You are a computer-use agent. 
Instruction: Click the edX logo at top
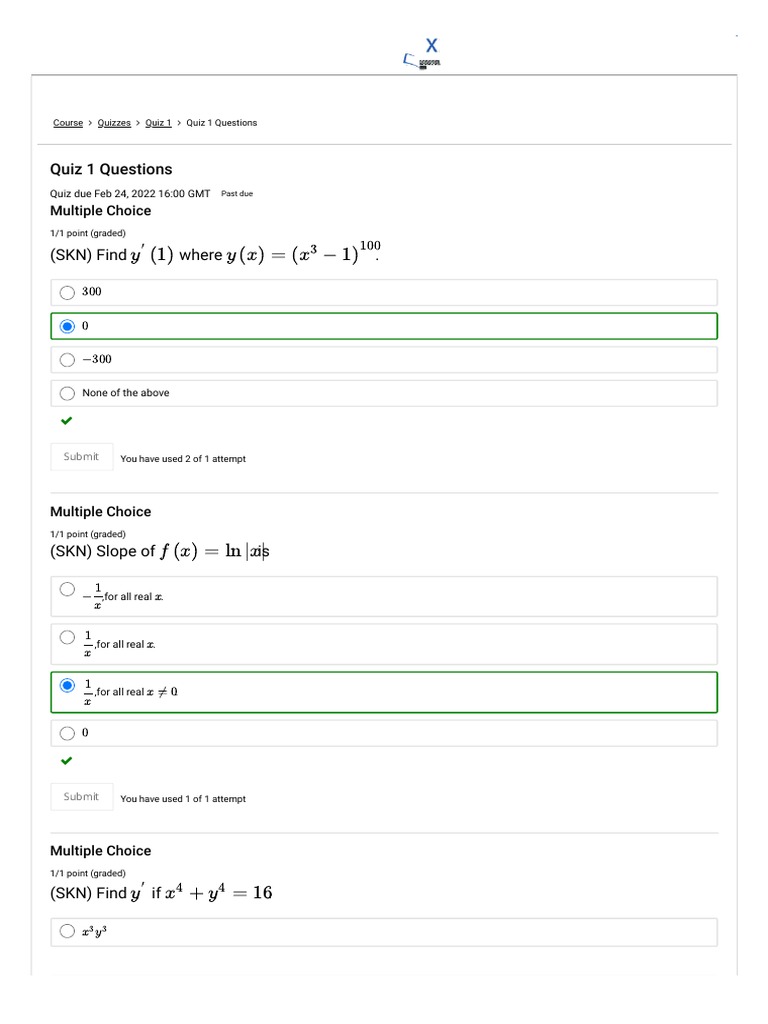click(424, 53)
